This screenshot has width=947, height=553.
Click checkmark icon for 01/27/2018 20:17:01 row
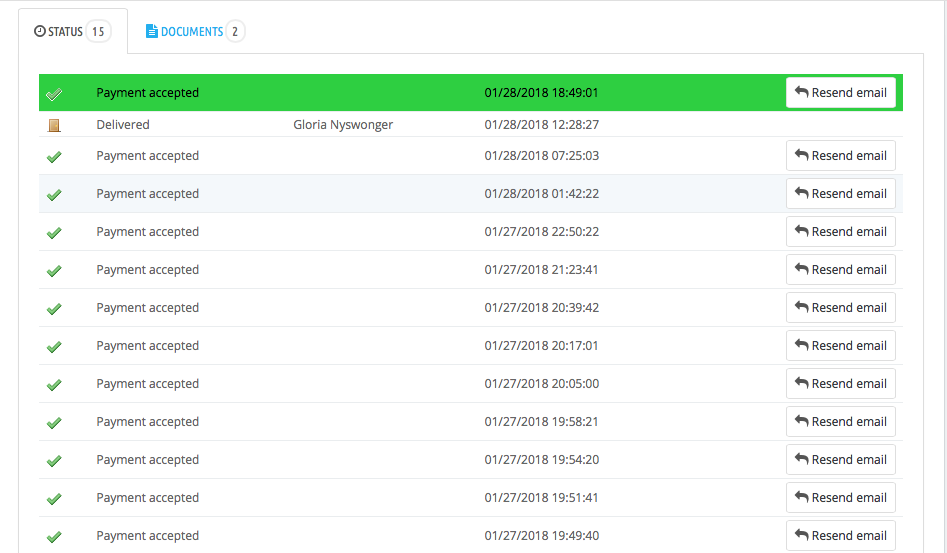tap(54, 347)
